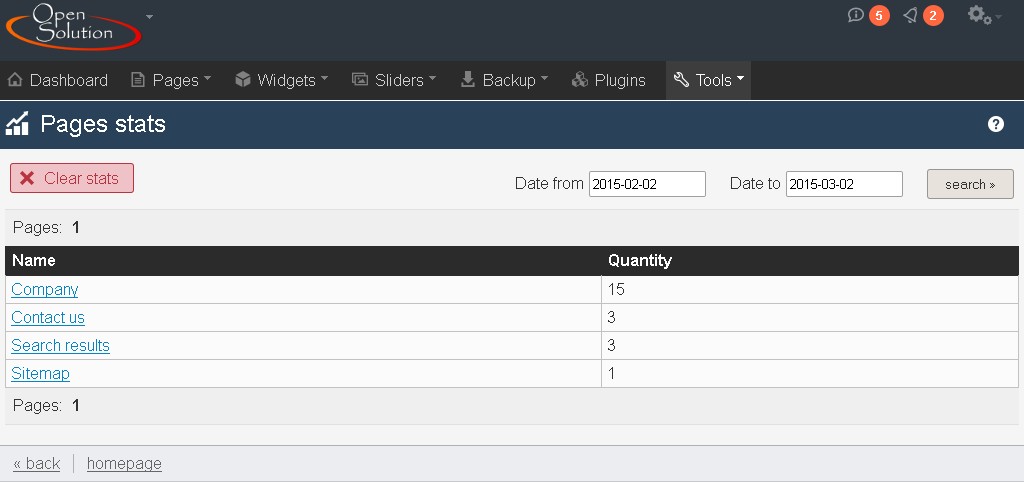Click quantity 3 in the Search results row
Viewport: 1024px width, 482px height.
tap(612, 345)
